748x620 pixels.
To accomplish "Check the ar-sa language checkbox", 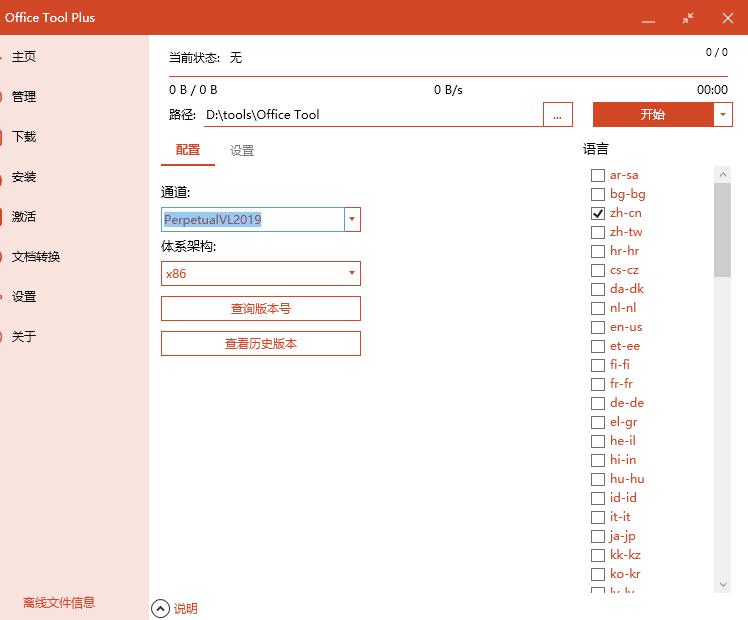I will (x=598, y=176).
